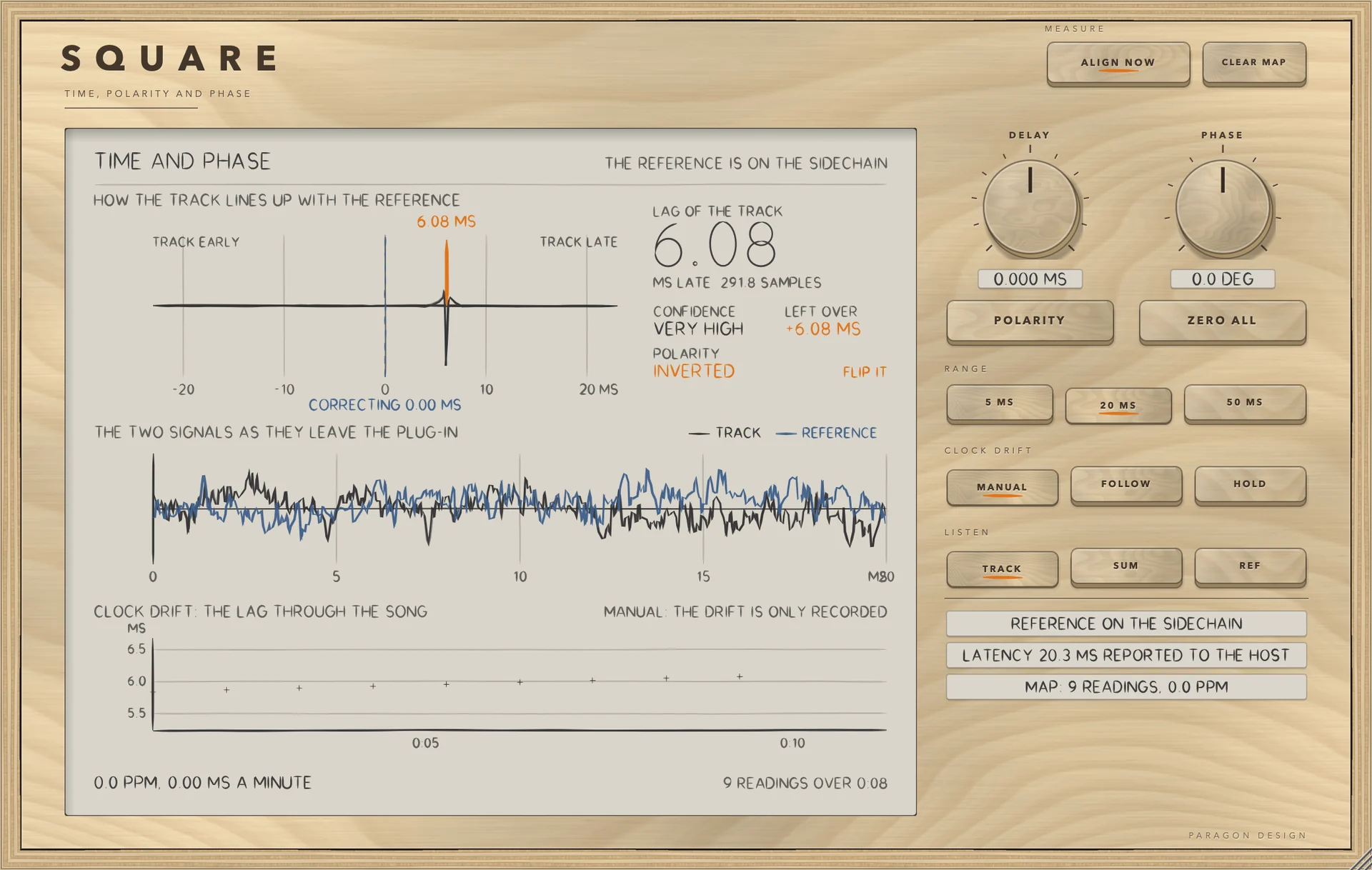Click the Very High confidence readout
Screen dimensions: 1372x870
pyautogui.click(x=698, y=329)
